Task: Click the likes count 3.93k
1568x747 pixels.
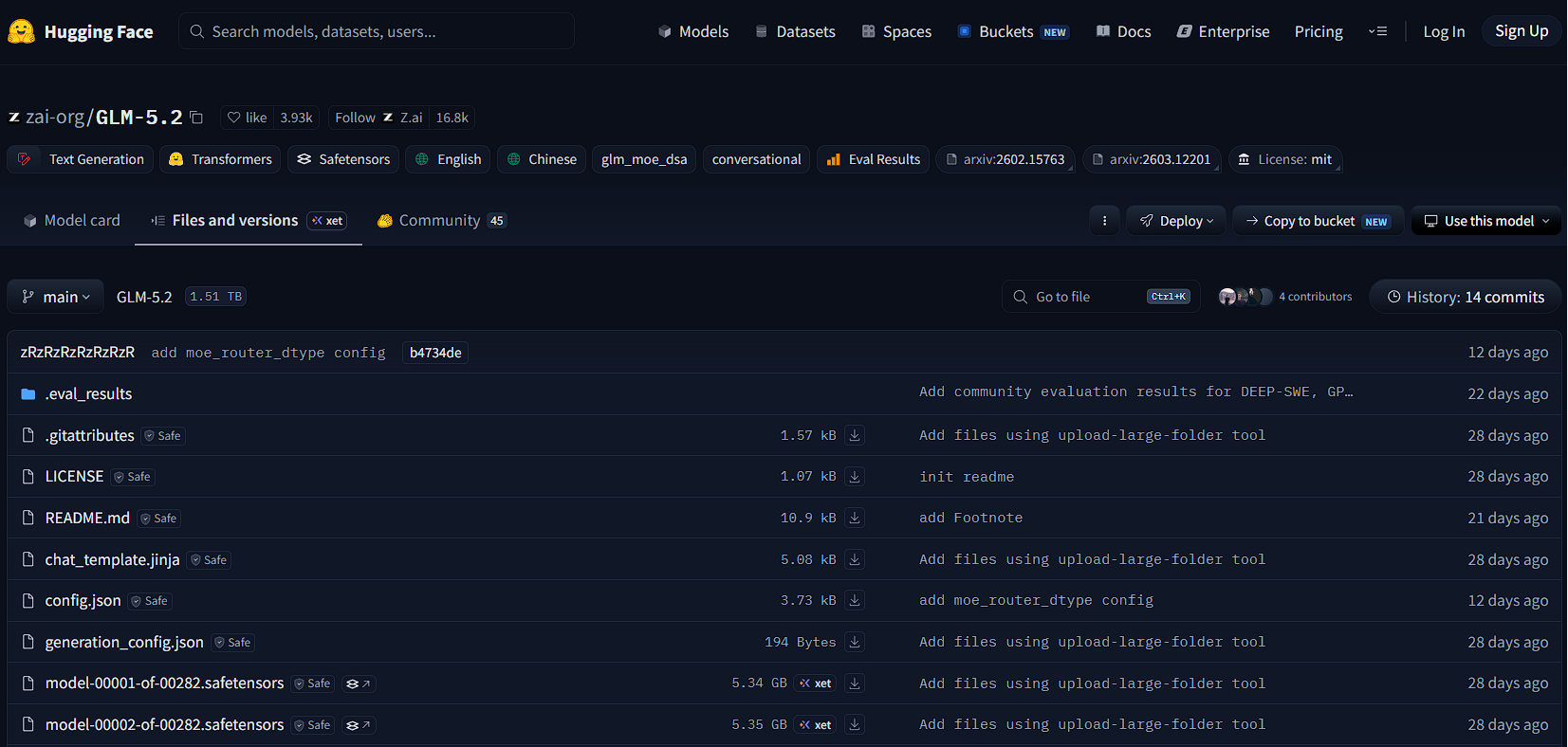Action: 296,118
